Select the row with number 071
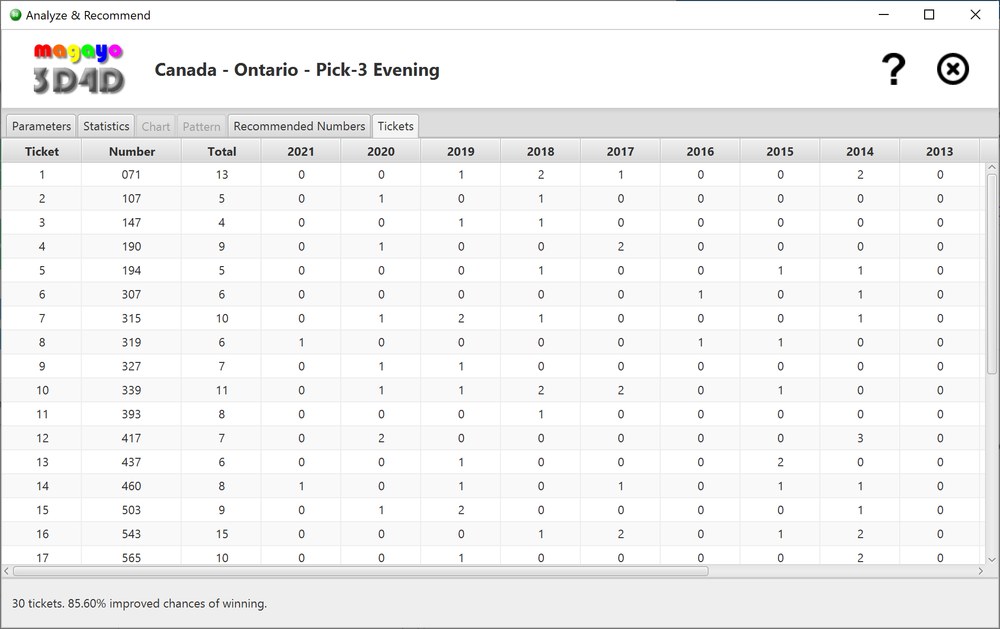Image resolution: width=1000 pixels, height=629 pixels. pyautogui.click(x=131, y=175)
